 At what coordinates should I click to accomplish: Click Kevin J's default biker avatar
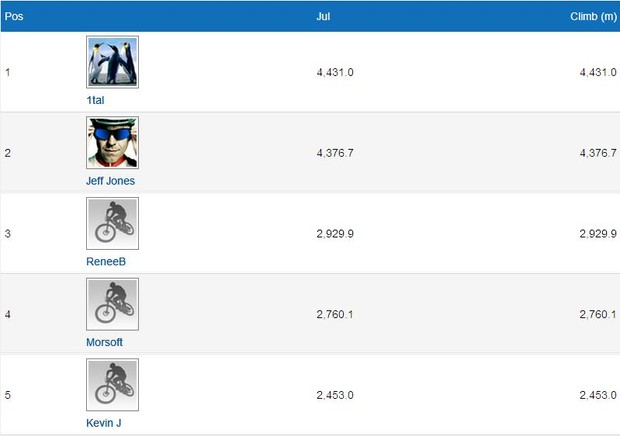[112, 385]
